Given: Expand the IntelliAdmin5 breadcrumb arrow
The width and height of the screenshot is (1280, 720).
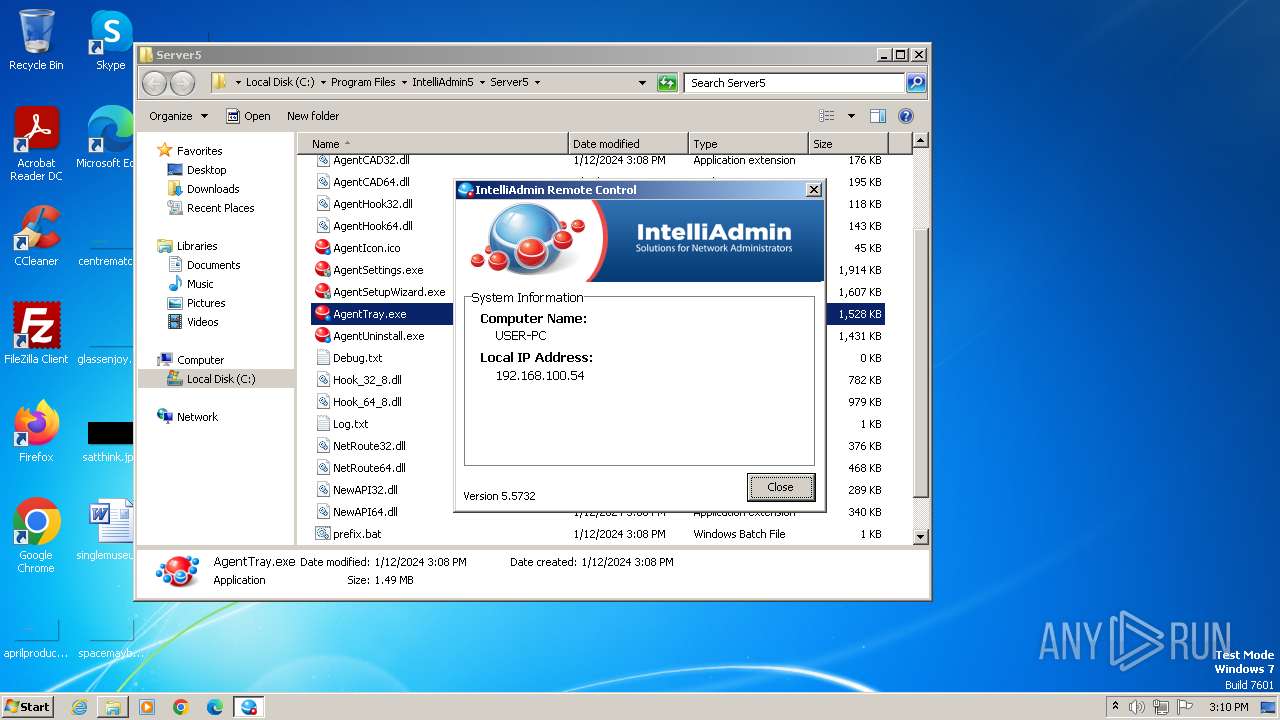Looking at the screenshot, I should pyautogui.click(x=481, y=83).
